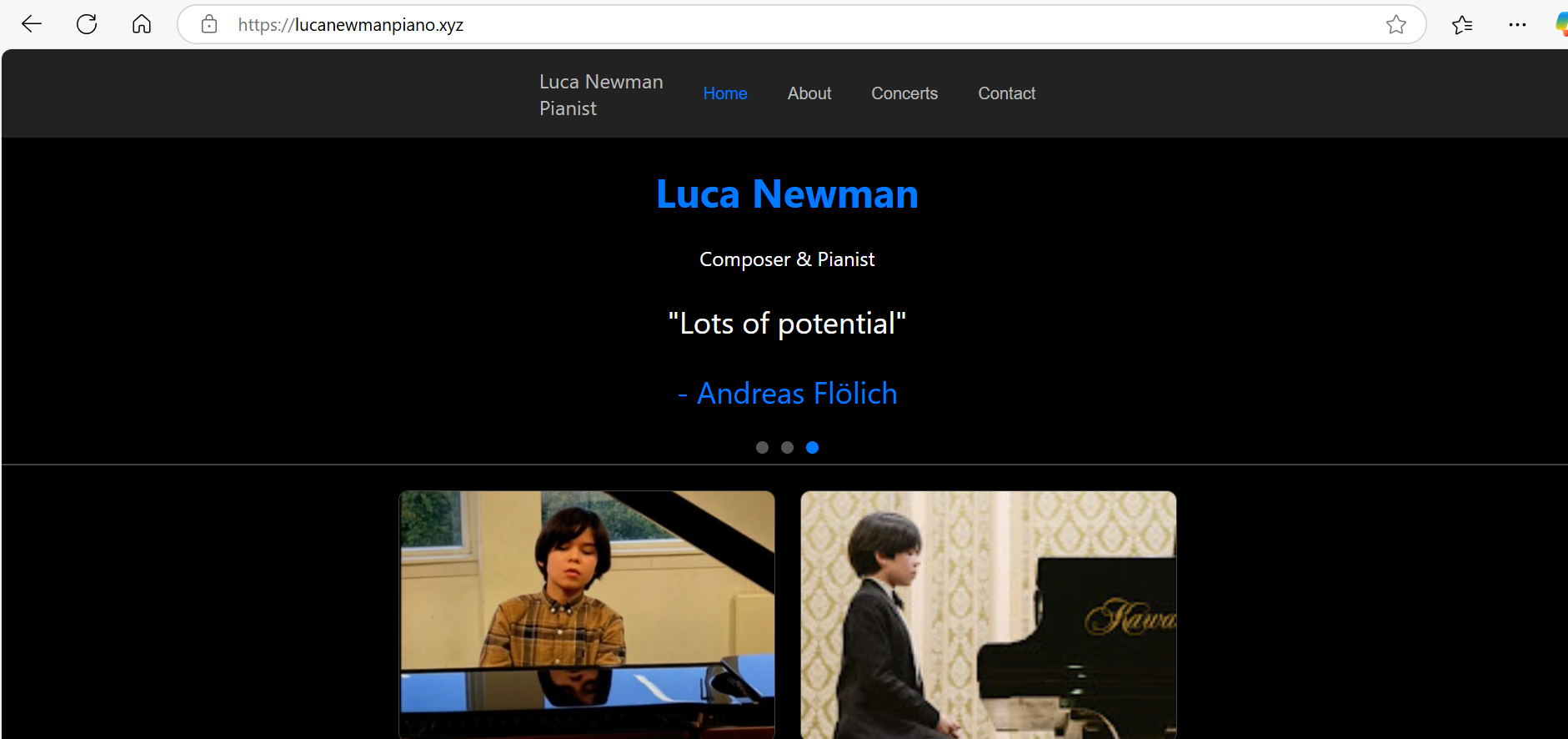Click the Luca Newman Pianist brand link

click(x=601, y=95)
